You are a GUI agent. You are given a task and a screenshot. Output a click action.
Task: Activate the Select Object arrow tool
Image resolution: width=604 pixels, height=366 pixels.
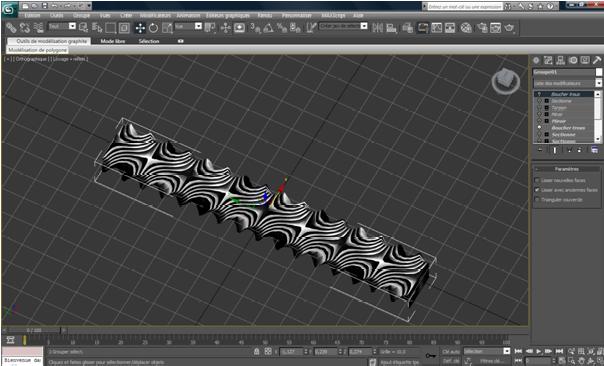[83, 27]
